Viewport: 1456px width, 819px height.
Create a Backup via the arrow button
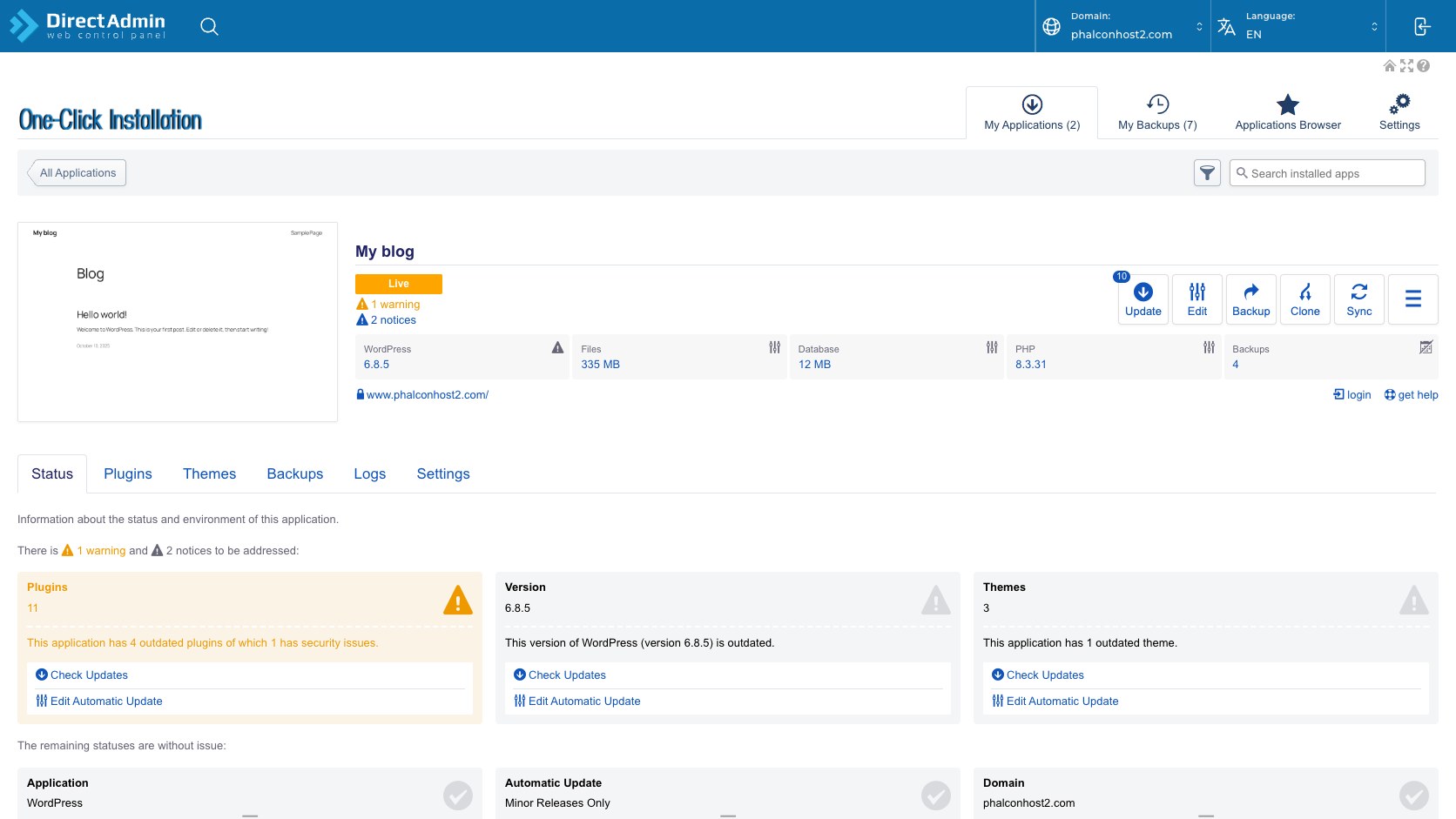coord(1251,299)
